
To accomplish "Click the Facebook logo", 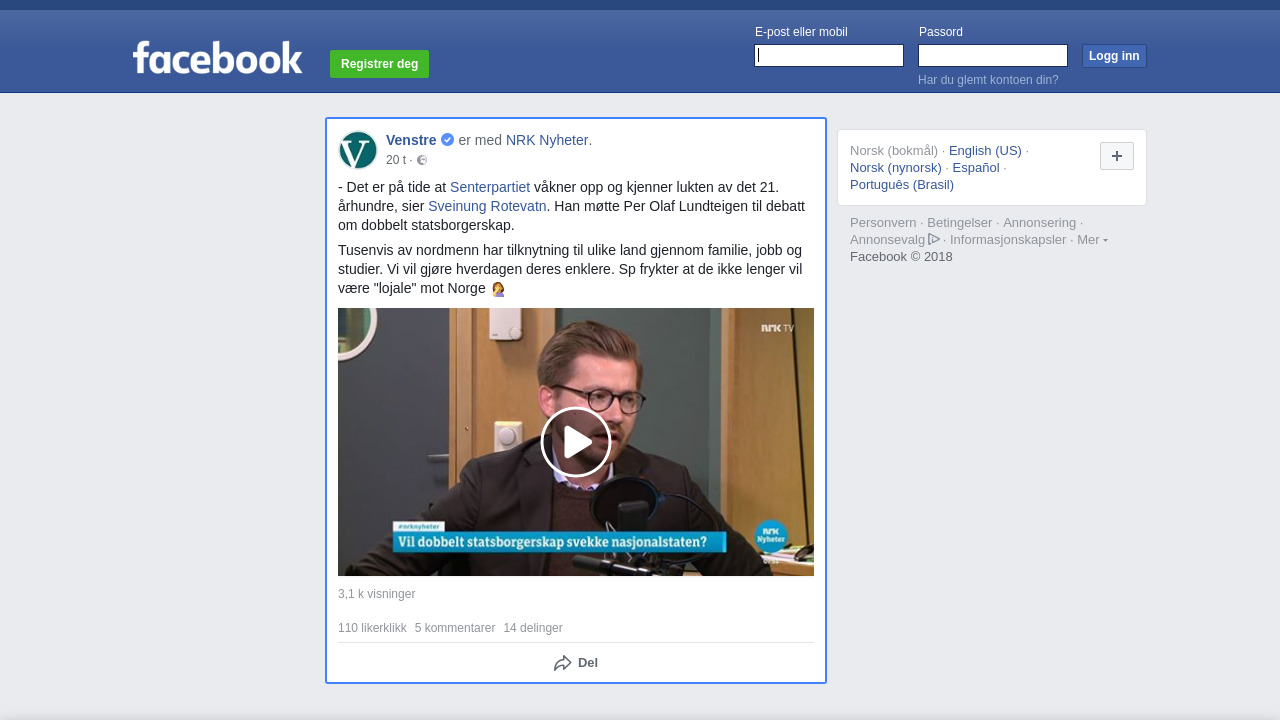I will click(217, 58).
